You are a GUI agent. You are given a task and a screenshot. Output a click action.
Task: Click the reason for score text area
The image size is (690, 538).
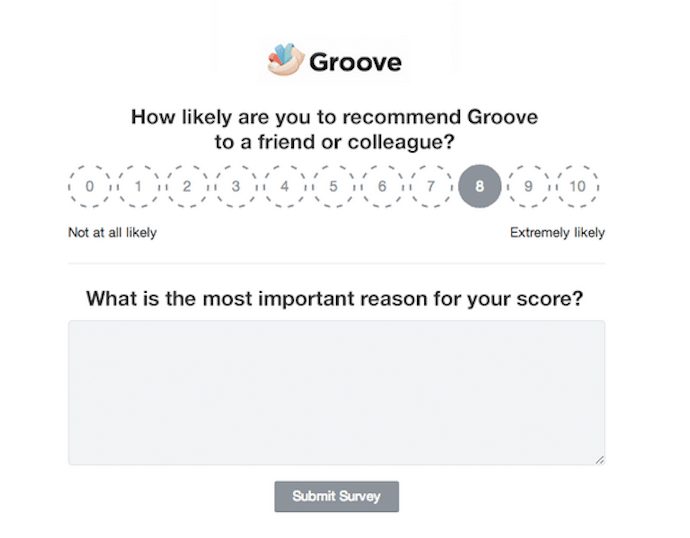tap(336, 392)
